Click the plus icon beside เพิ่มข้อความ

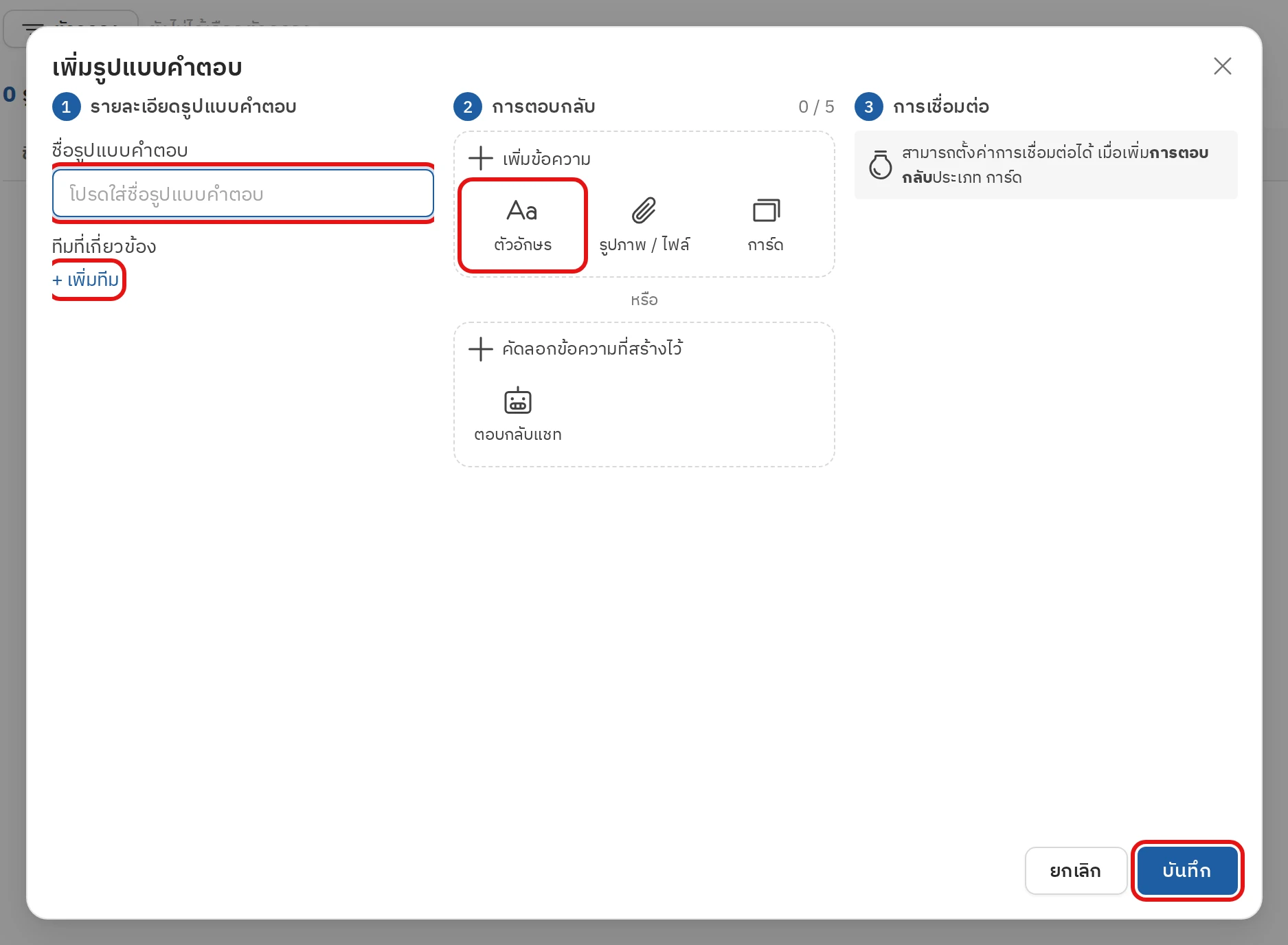(x=481, y=158)
